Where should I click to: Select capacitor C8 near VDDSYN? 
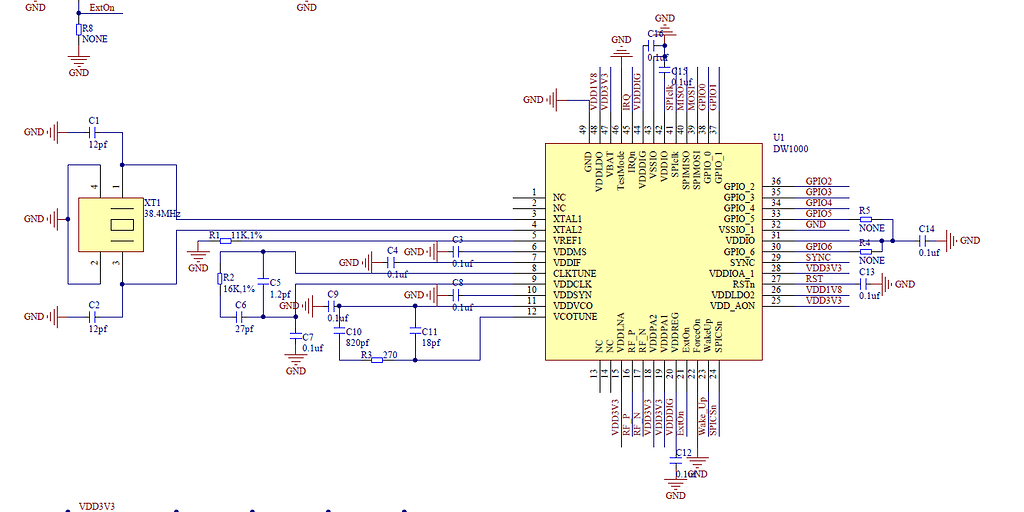click(456, 295)
